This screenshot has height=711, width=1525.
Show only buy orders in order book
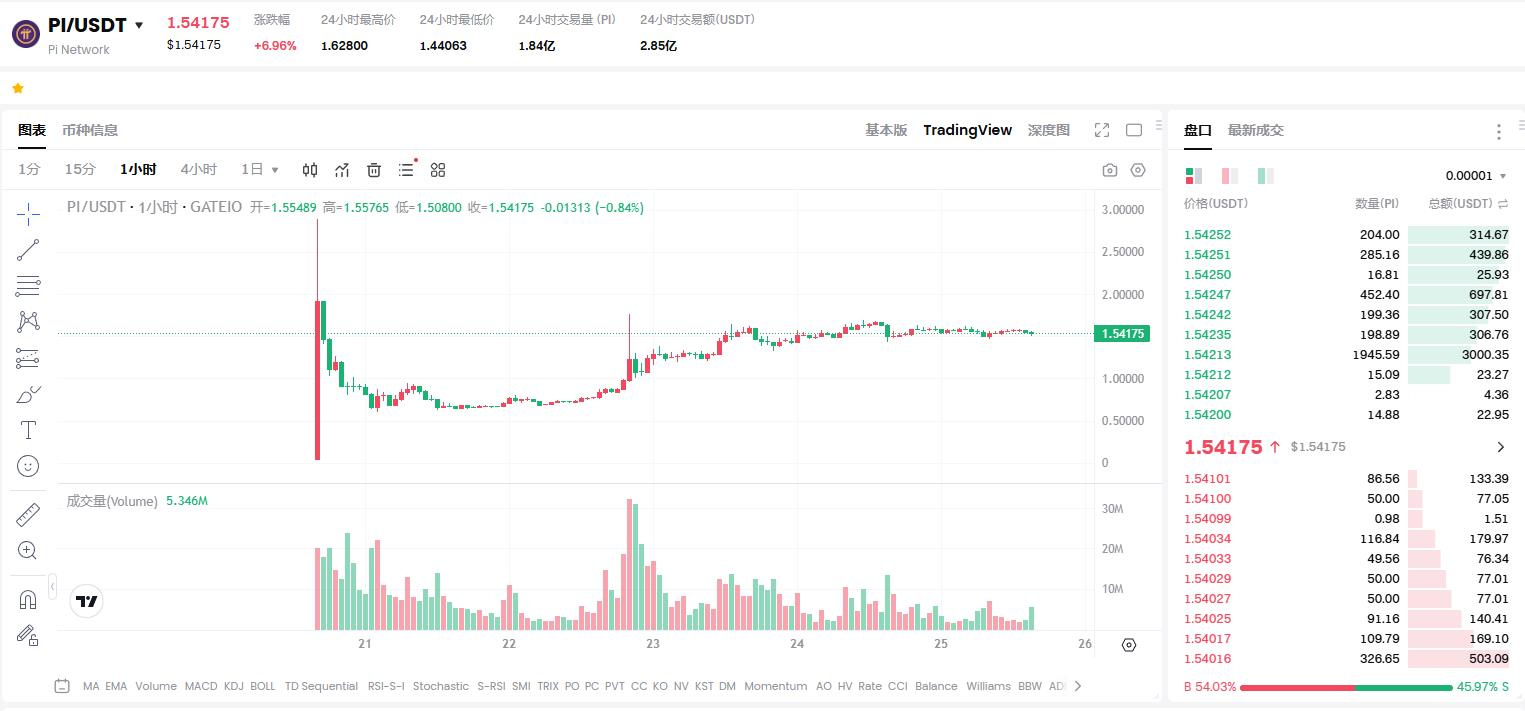point(1265,176)
